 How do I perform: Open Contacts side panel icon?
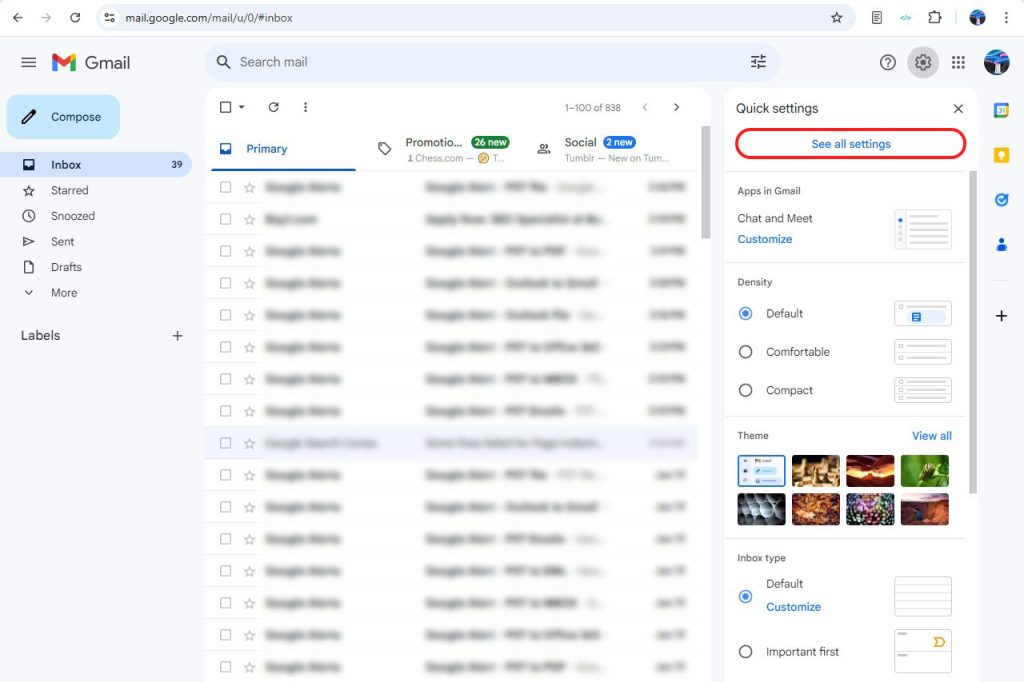[x=1001, y=245]
